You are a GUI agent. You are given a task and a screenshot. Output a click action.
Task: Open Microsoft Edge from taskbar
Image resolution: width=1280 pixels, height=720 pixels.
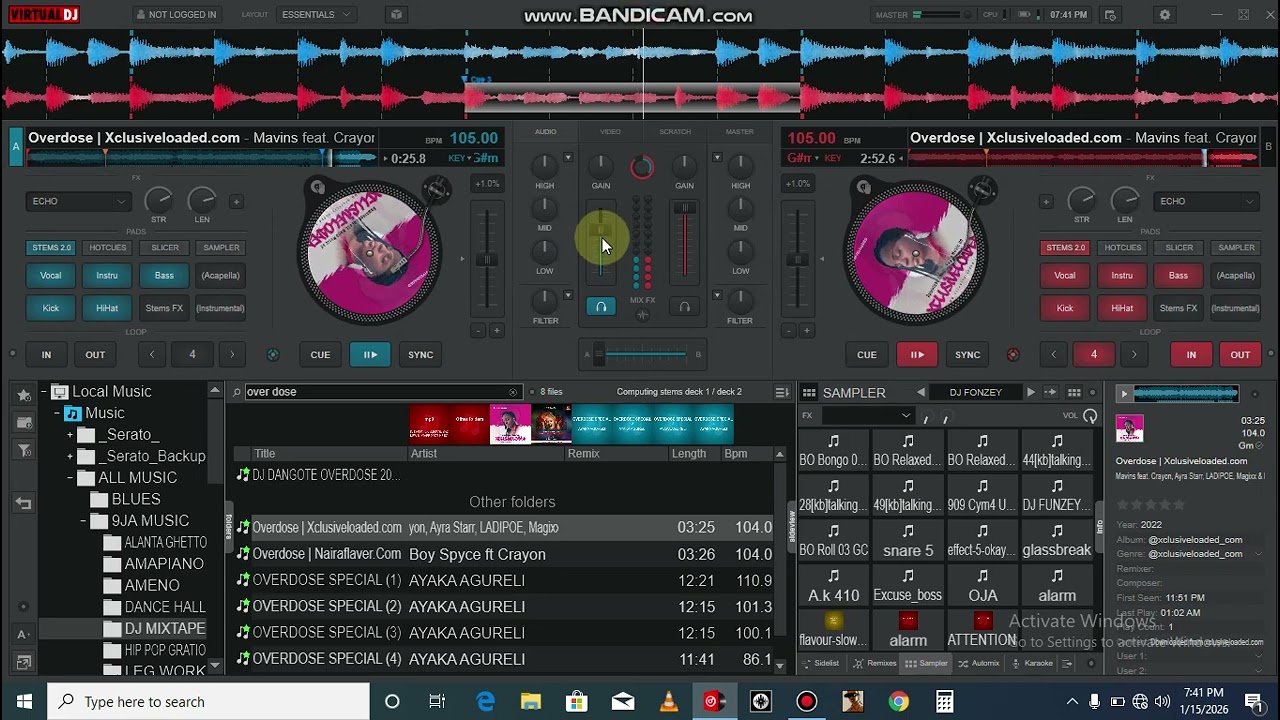pos(485,702)
